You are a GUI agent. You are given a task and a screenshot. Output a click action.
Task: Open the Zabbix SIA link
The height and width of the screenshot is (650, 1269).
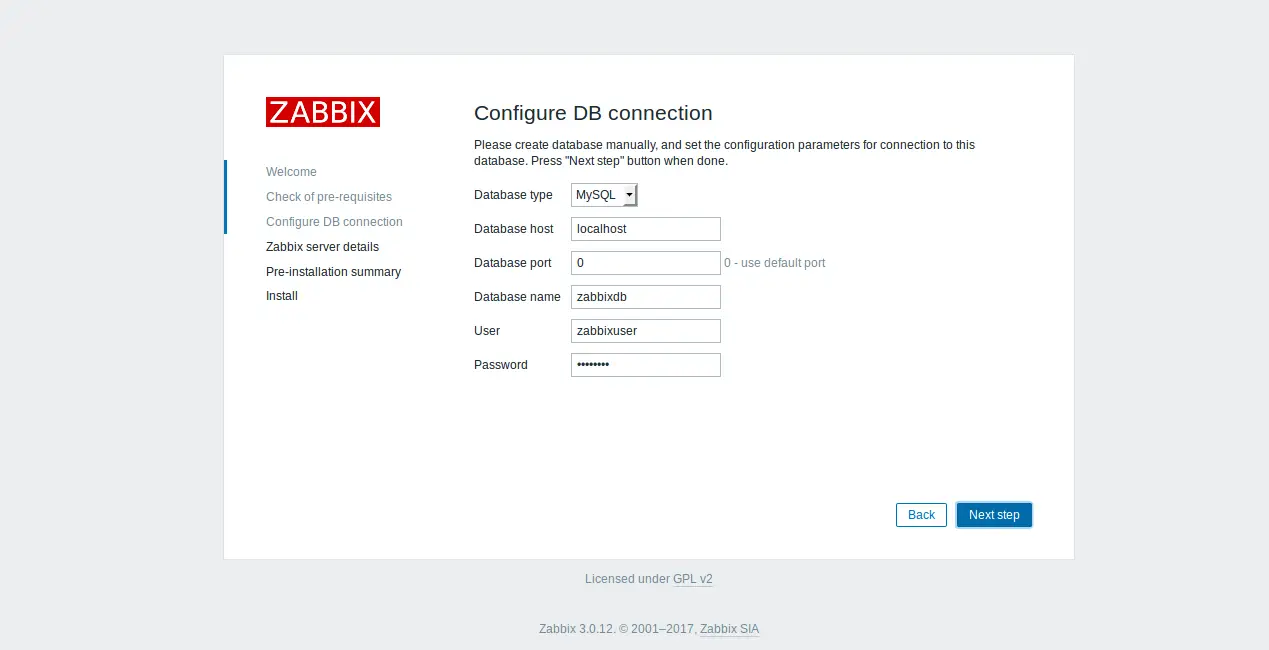tap(729, 629)
